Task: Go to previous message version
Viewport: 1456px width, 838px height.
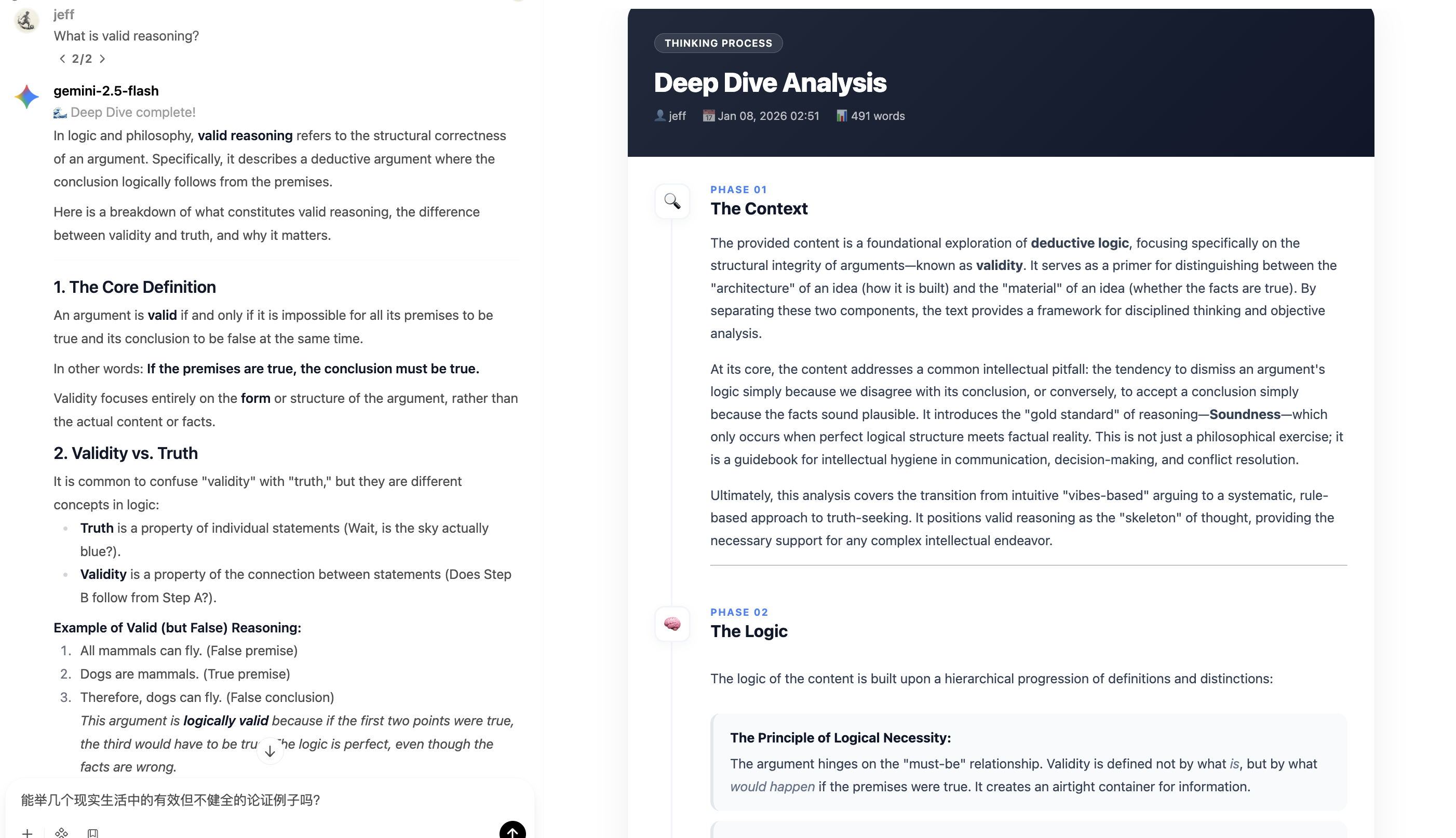Action: click(62, 59)
